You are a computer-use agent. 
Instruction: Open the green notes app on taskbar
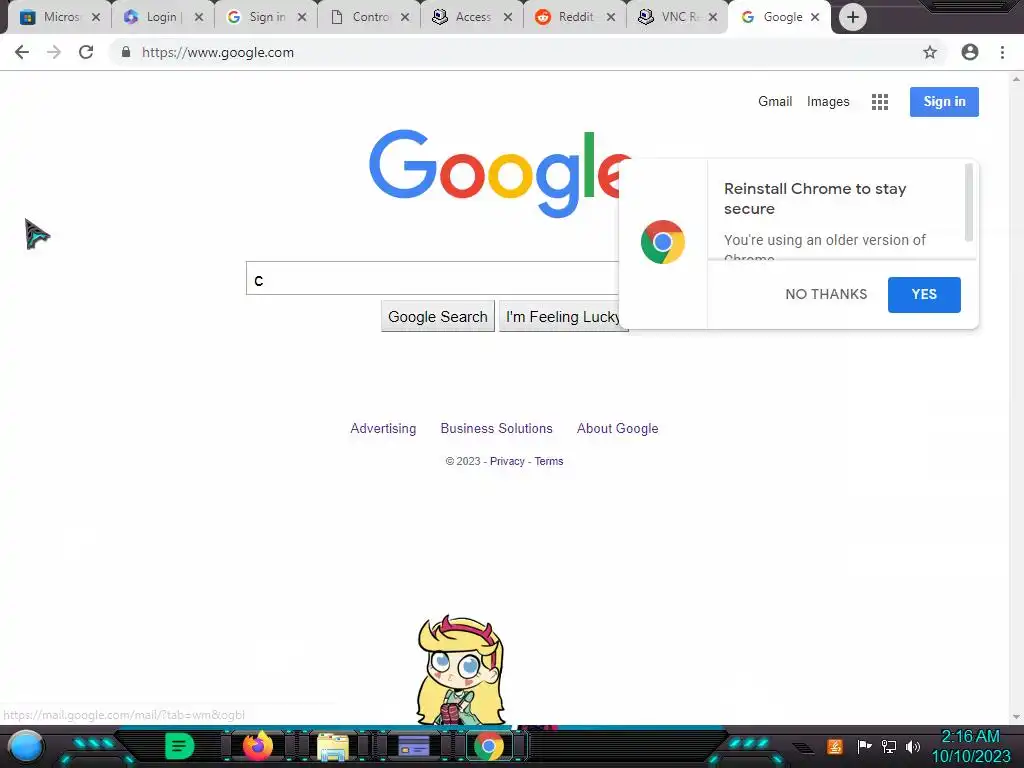pyautogui.click(x=179, y=746)
